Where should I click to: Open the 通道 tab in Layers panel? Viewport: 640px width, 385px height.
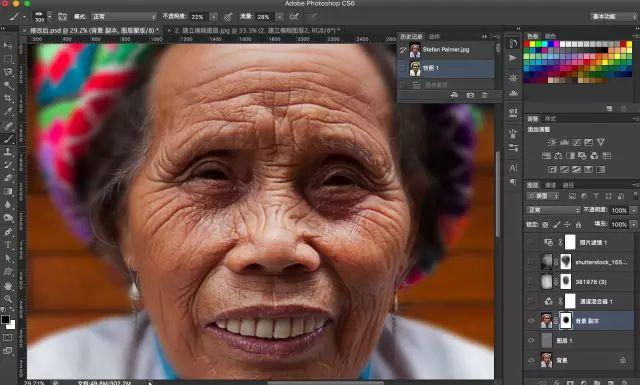551,185
